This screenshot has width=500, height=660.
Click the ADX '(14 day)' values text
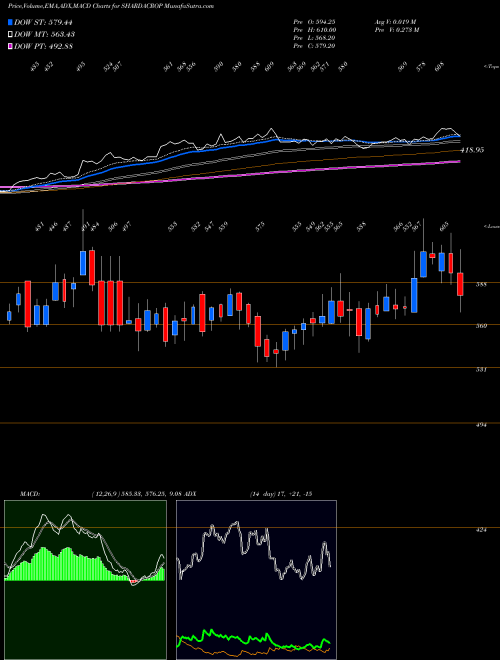click(x=280, y=494)
